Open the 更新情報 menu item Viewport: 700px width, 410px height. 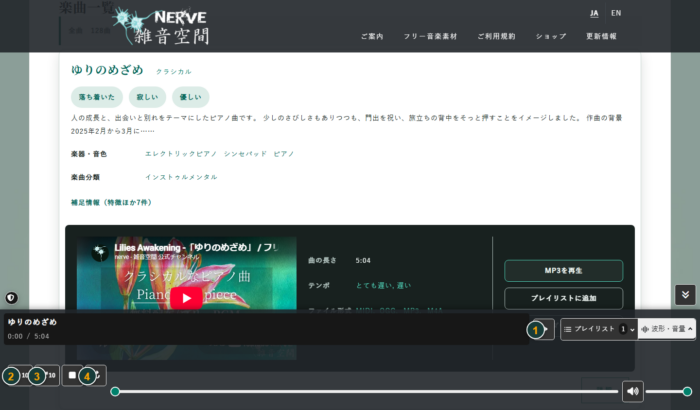601,37
